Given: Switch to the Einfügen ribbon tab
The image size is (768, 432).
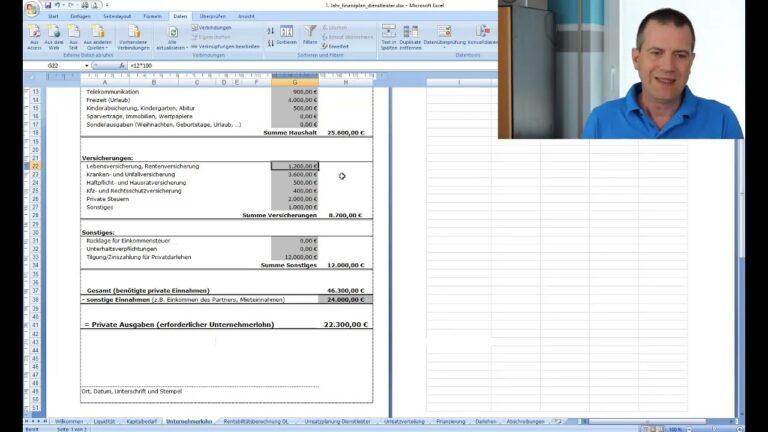Looking at the screenshot, I should click(x=80, y=17).
